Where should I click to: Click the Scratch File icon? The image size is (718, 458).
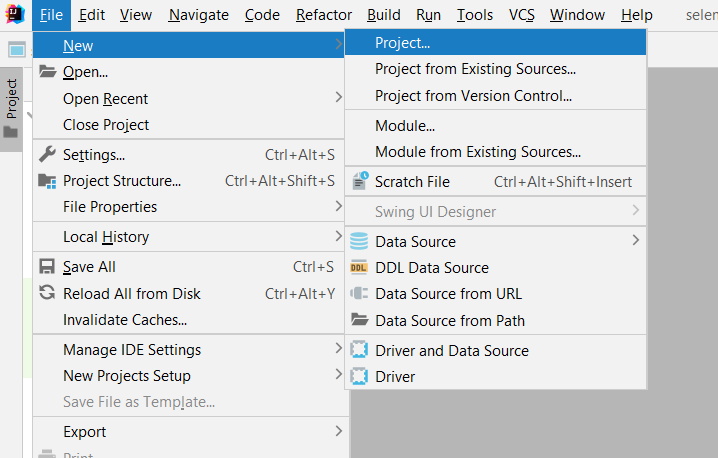(x=359, y=182)
